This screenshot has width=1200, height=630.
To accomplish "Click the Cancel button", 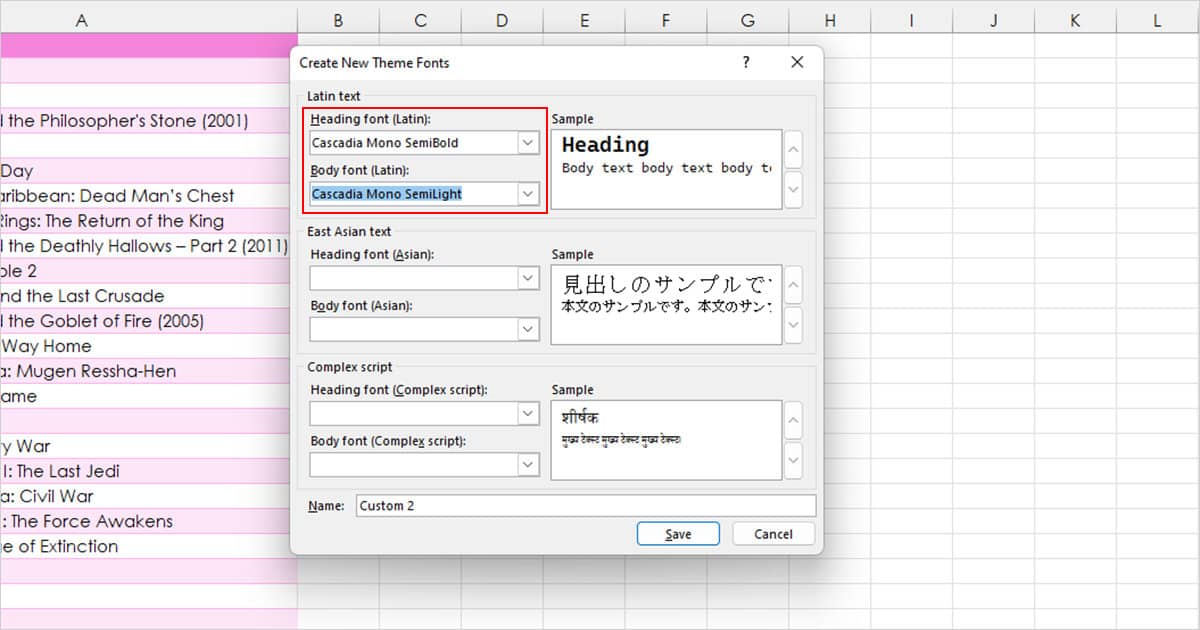I will coord(772,533).
